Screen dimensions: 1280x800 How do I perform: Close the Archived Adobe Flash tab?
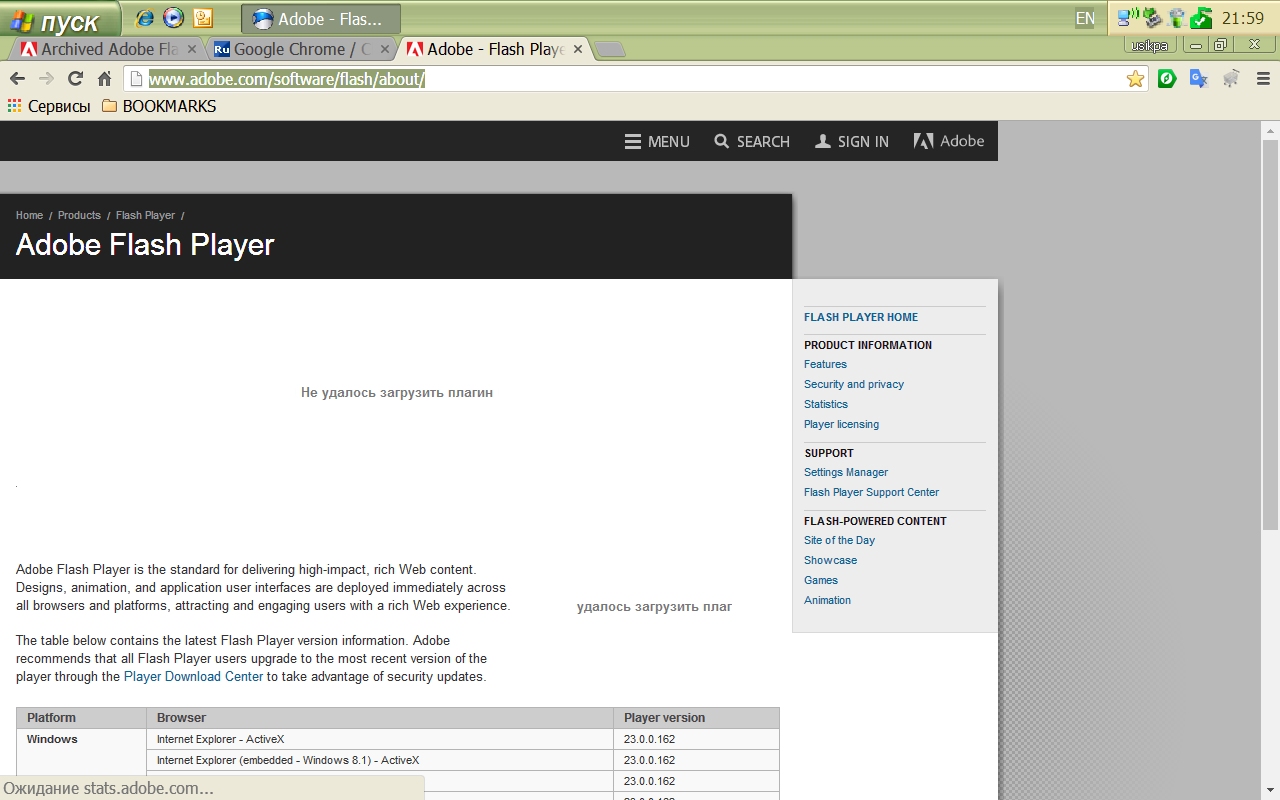click(192, 49)
